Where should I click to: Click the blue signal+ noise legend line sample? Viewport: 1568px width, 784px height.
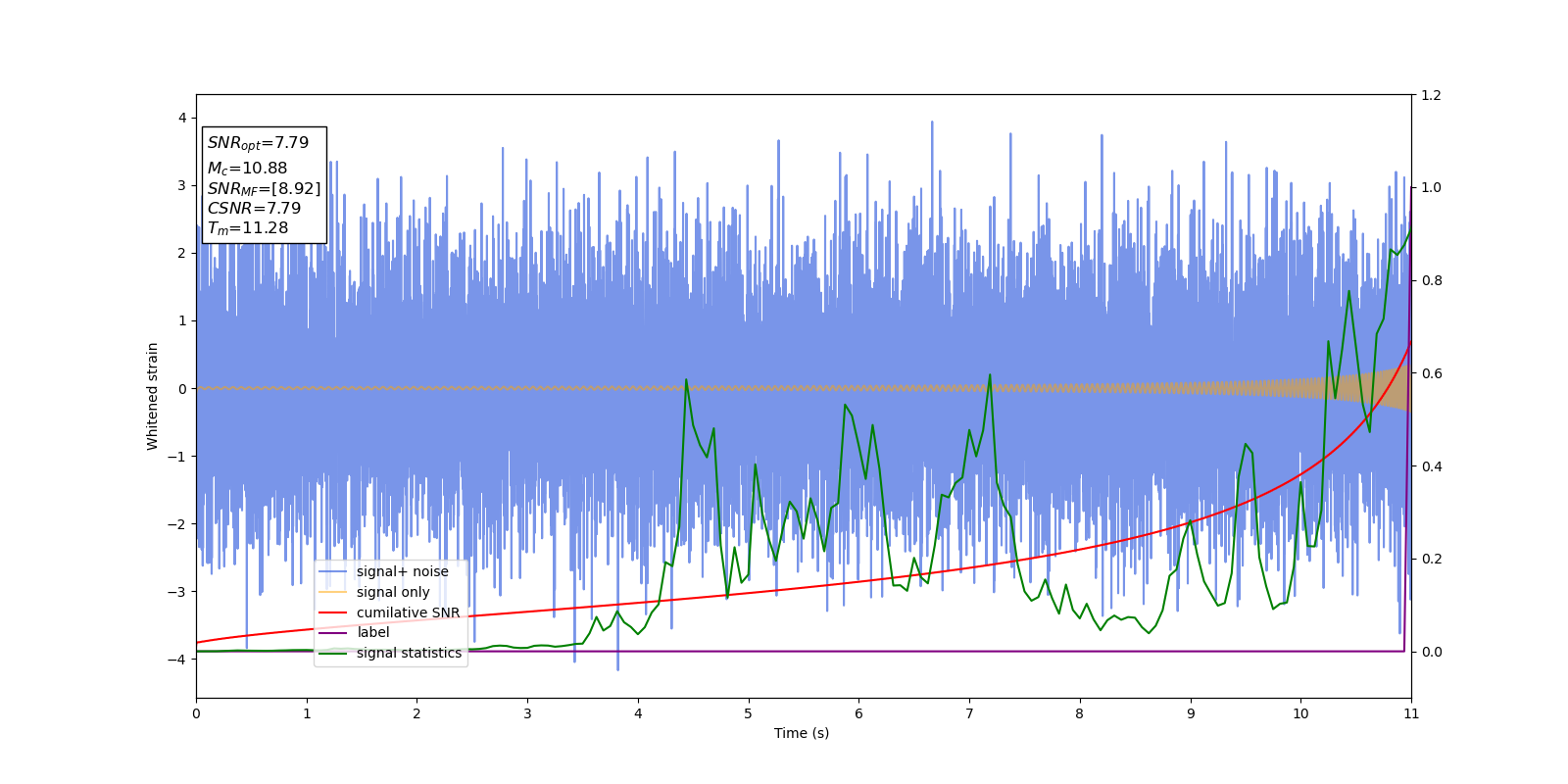[x=333, y=571]
